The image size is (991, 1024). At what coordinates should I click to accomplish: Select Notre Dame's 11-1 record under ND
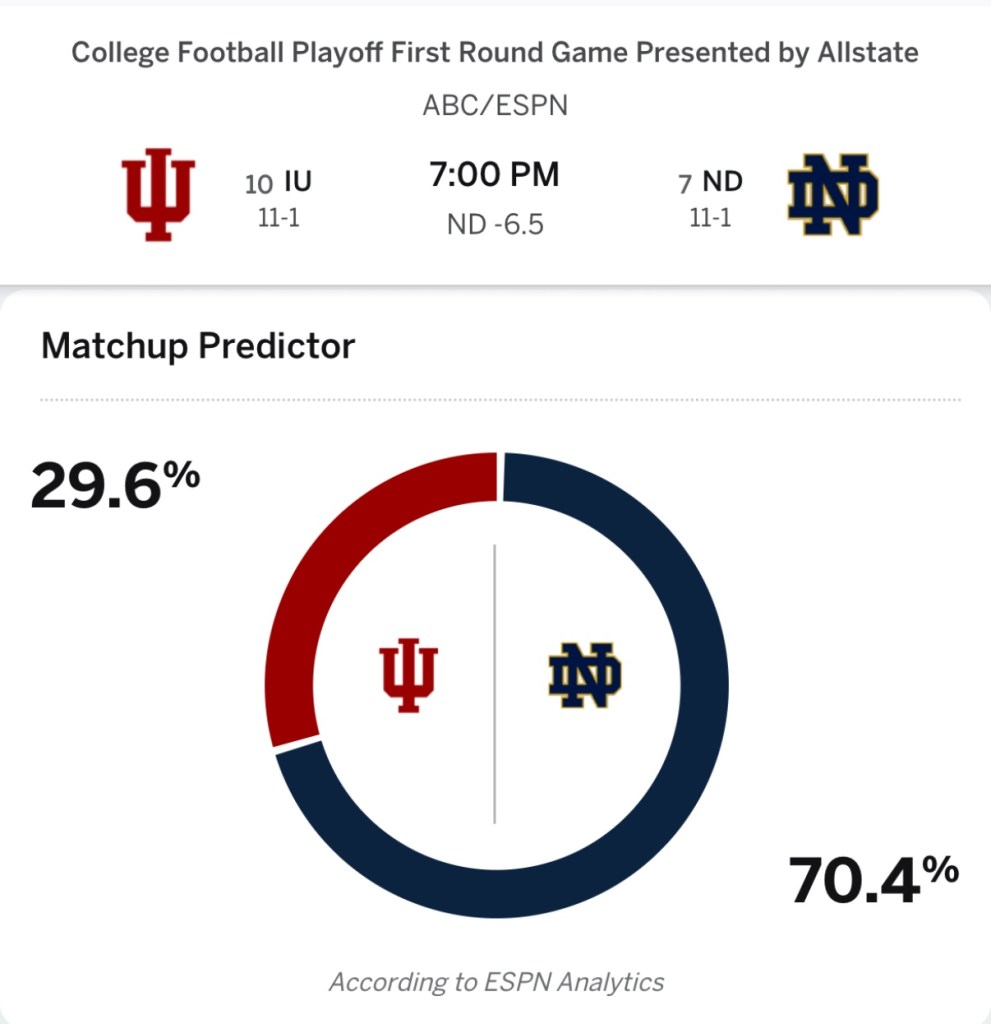tap(710, 217)
